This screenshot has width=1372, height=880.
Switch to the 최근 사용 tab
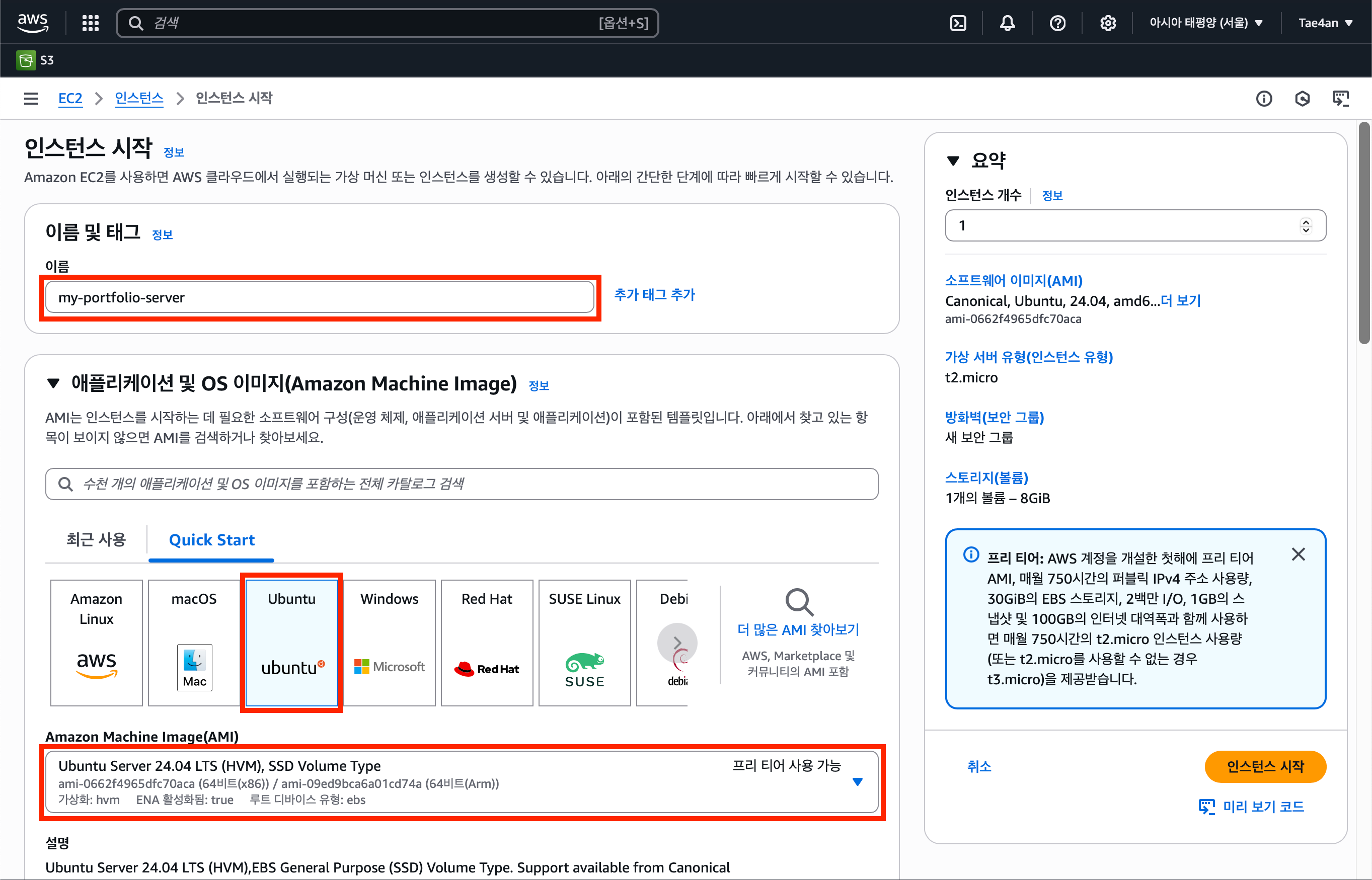click(96, 539)
